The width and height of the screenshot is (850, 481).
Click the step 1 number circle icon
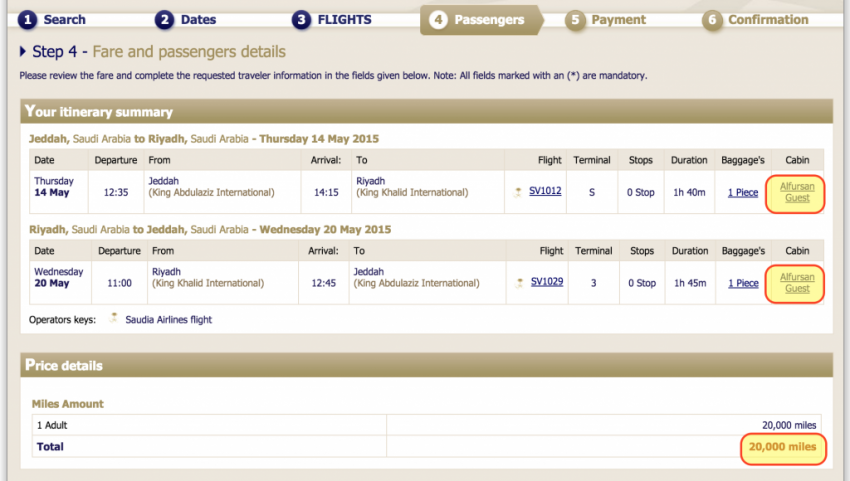coord(29,20)
